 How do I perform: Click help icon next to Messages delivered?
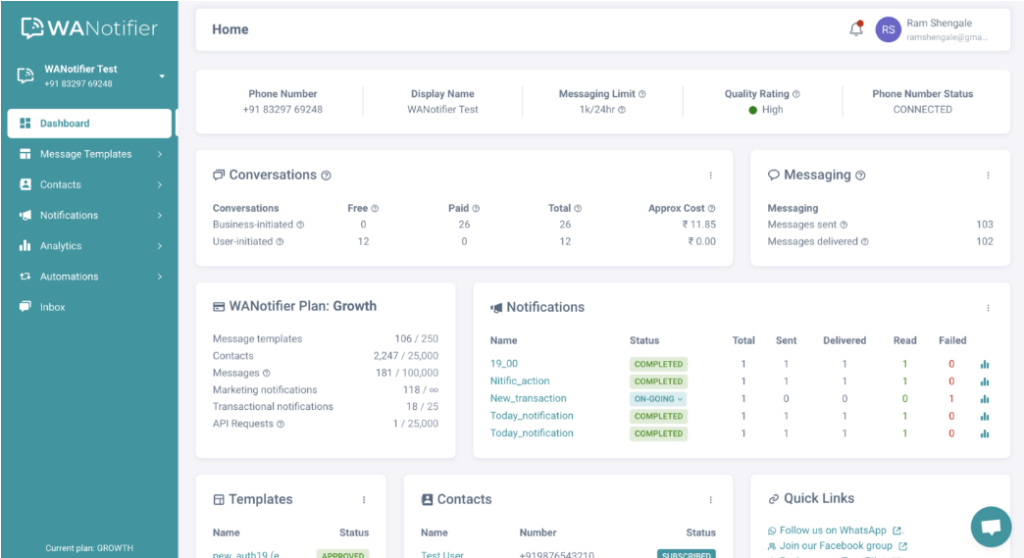click(x=865, y=242)
